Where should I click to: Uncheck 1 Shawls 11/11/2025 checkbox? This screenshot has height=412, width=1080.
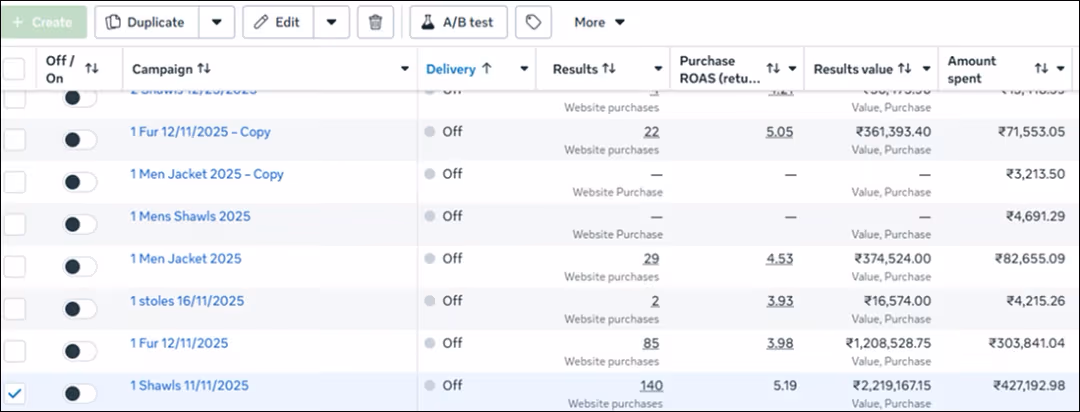[14, 393]
